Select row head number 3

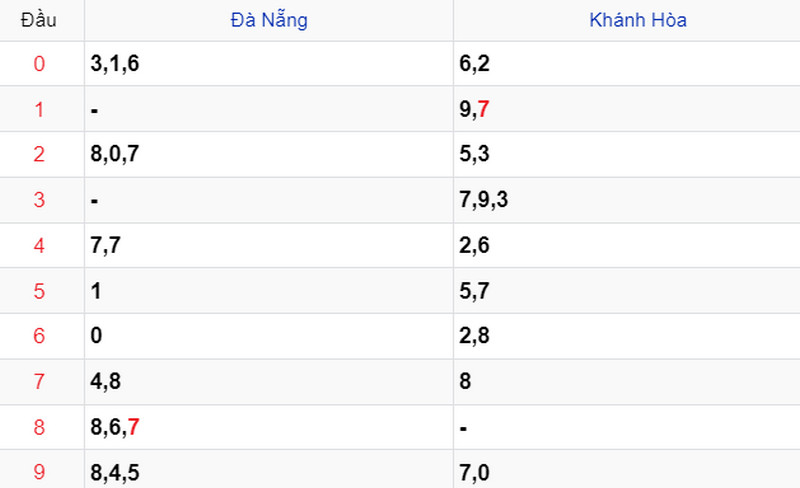[x=39, y=200]
